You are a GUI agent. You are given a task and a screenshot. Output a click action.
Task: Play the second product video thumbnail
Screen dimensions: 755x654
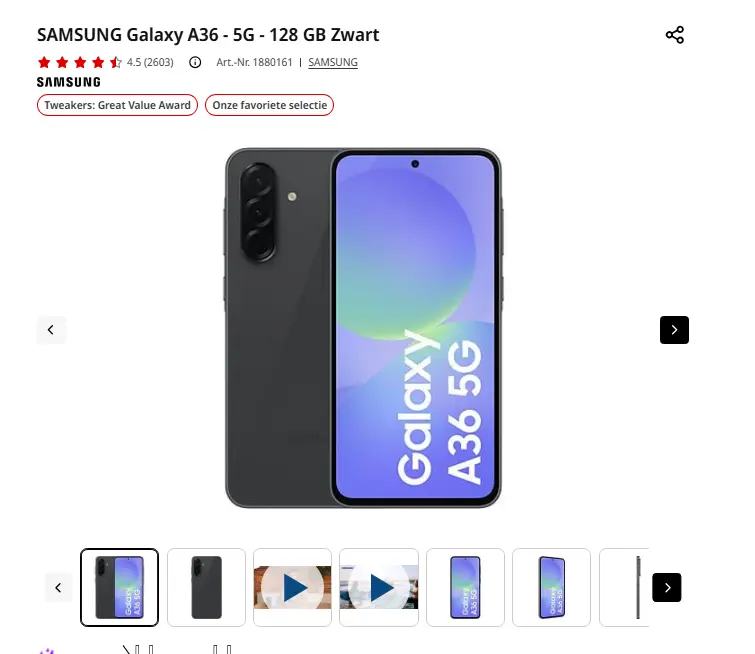coord(379,588)
